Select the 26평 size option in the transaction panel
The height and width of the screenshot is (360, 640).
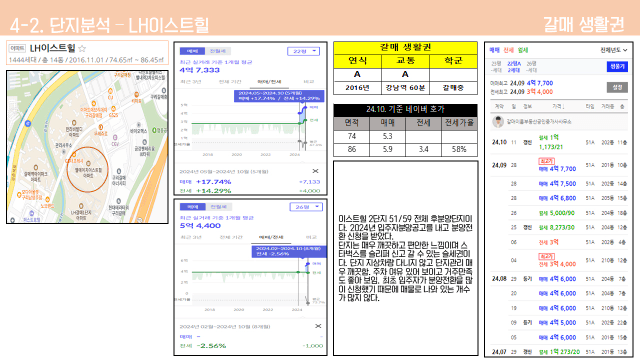coord(531,67)
